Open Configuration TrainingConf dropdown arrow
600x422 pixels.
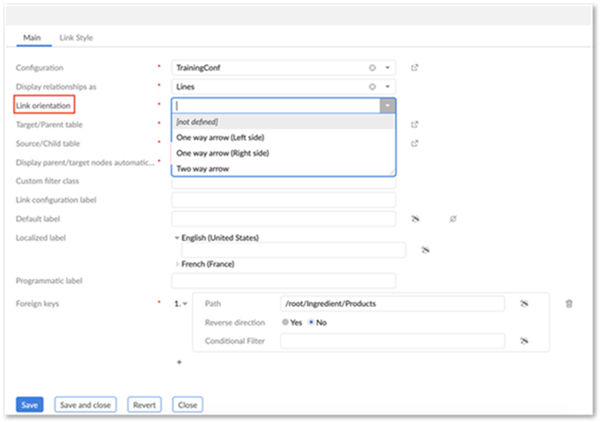point(387,68)
